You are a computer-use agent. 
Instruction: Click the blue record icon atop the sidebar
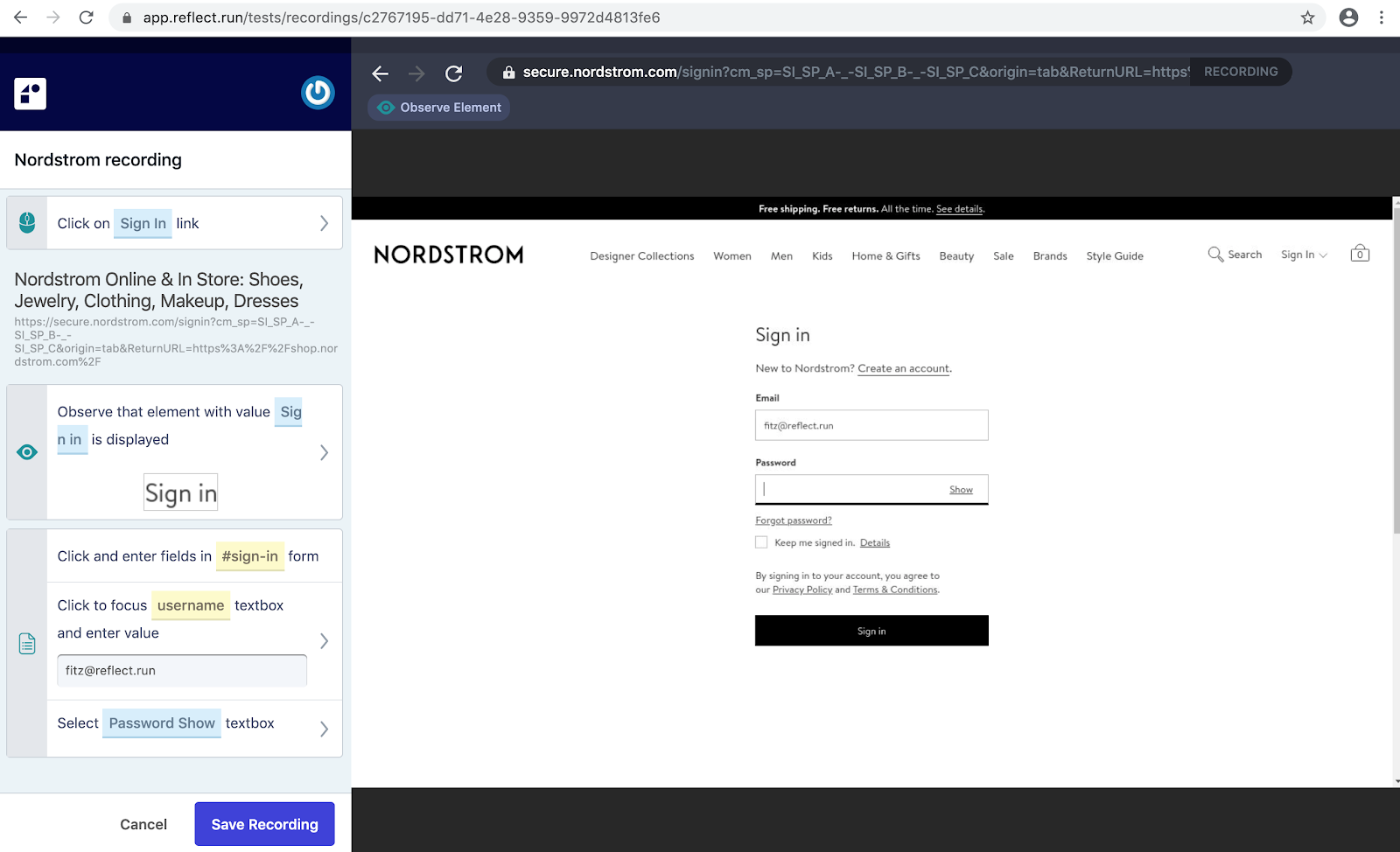click(318, 93)
